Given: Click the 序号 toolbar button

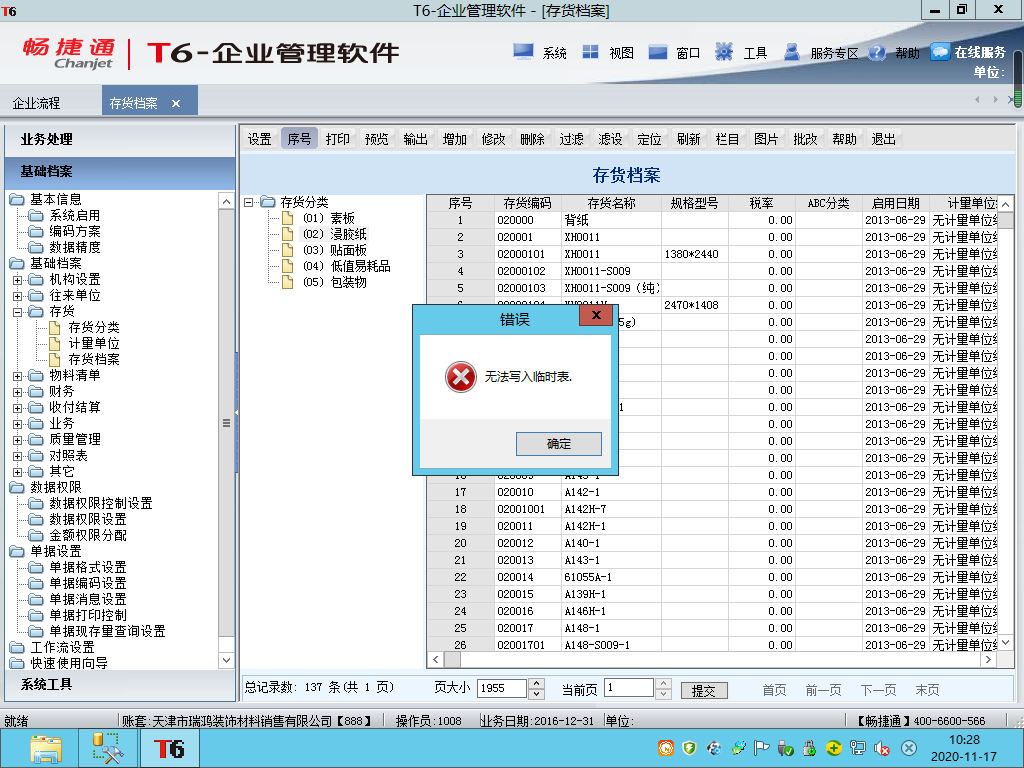Looking at the screenshot, I should pos(299,139).
